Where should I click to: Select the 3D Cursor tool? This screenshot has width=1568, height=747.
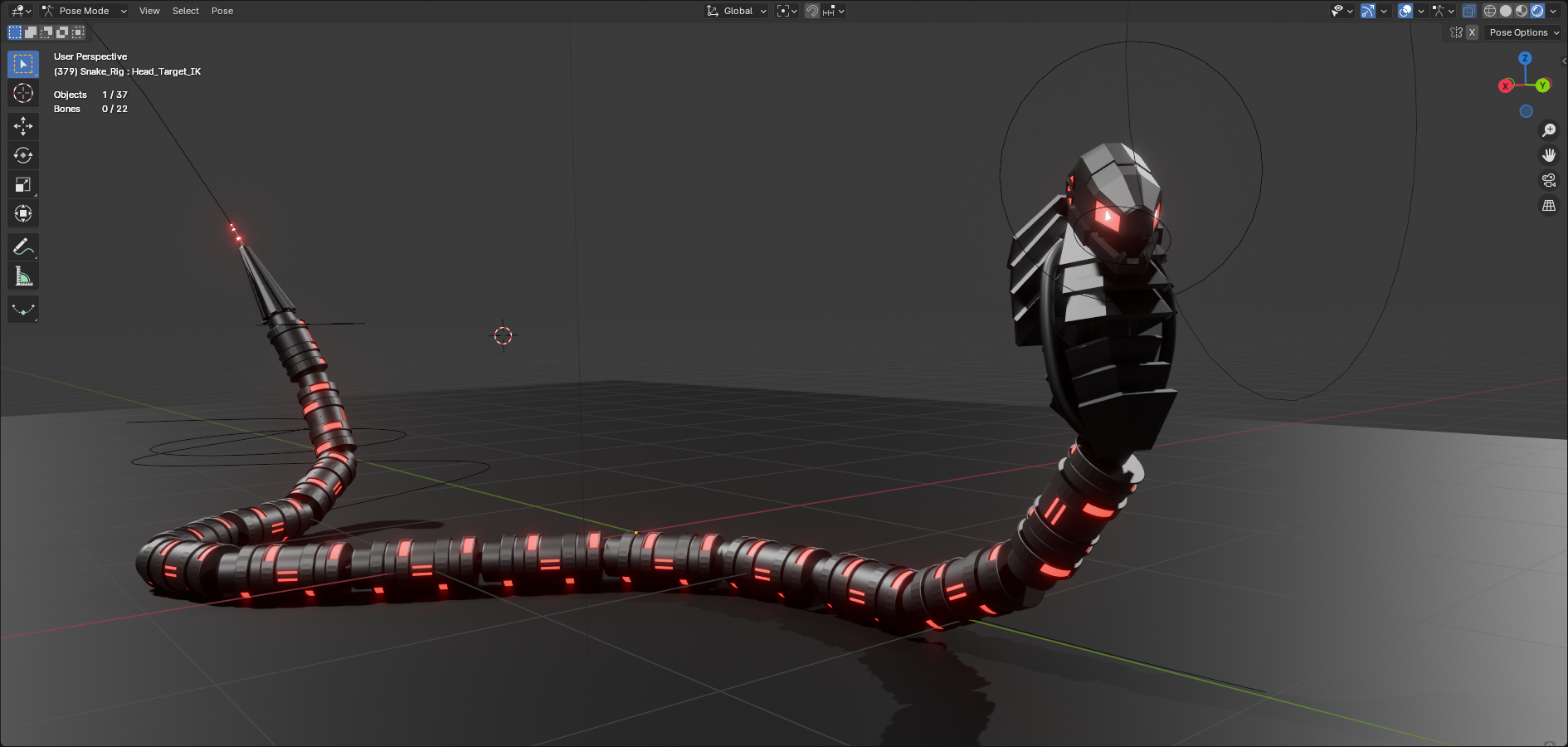[22, 94]
